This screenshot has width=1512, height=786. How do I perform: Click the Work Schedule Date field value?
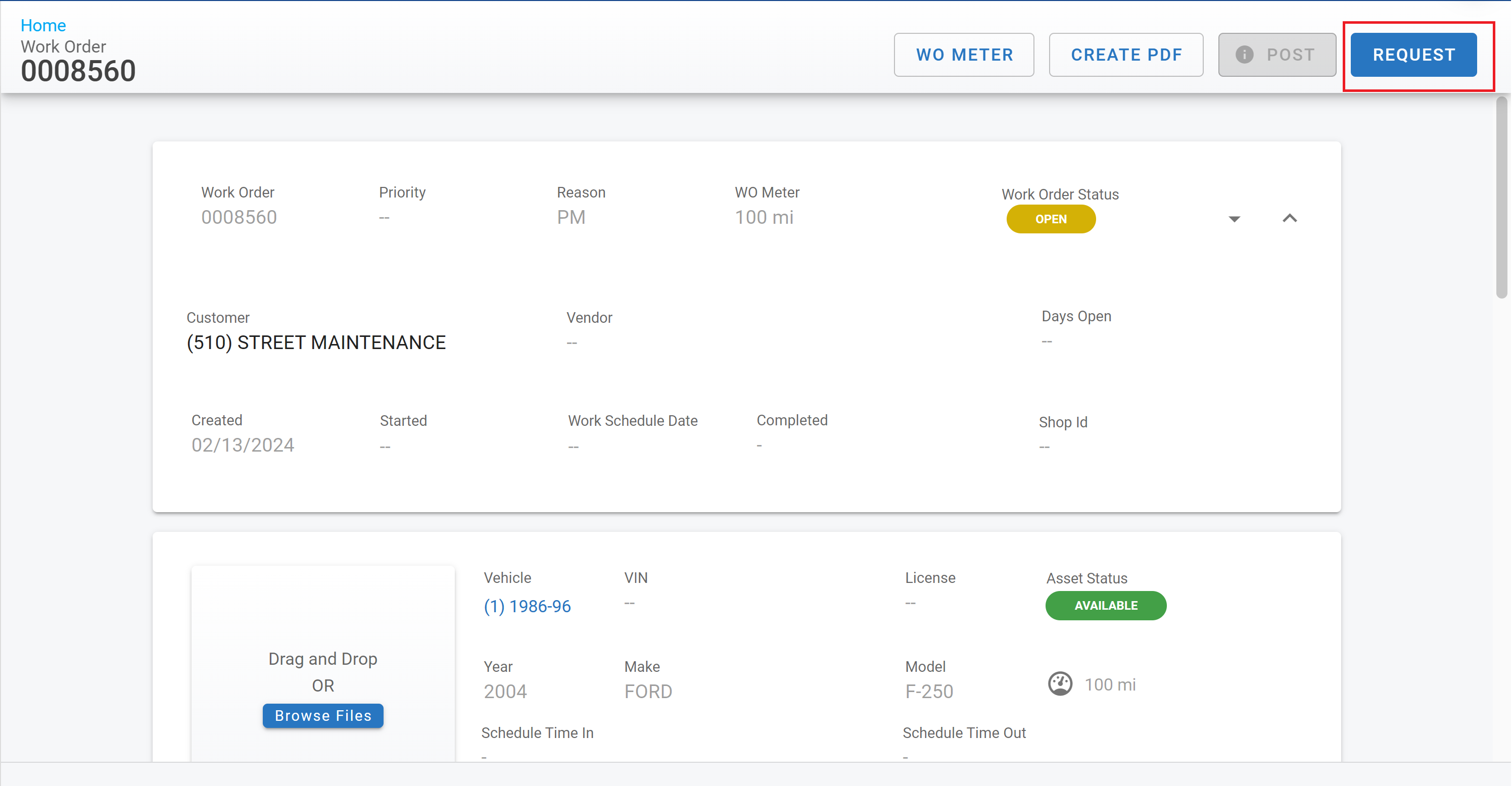pos(574,447)
